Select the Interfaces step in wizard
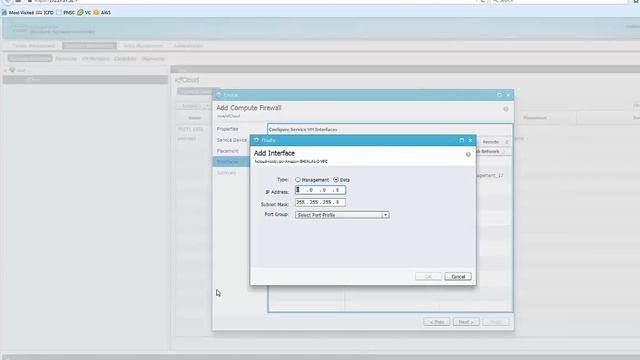Viewport: 640px width, 360px height. point(231,162)
